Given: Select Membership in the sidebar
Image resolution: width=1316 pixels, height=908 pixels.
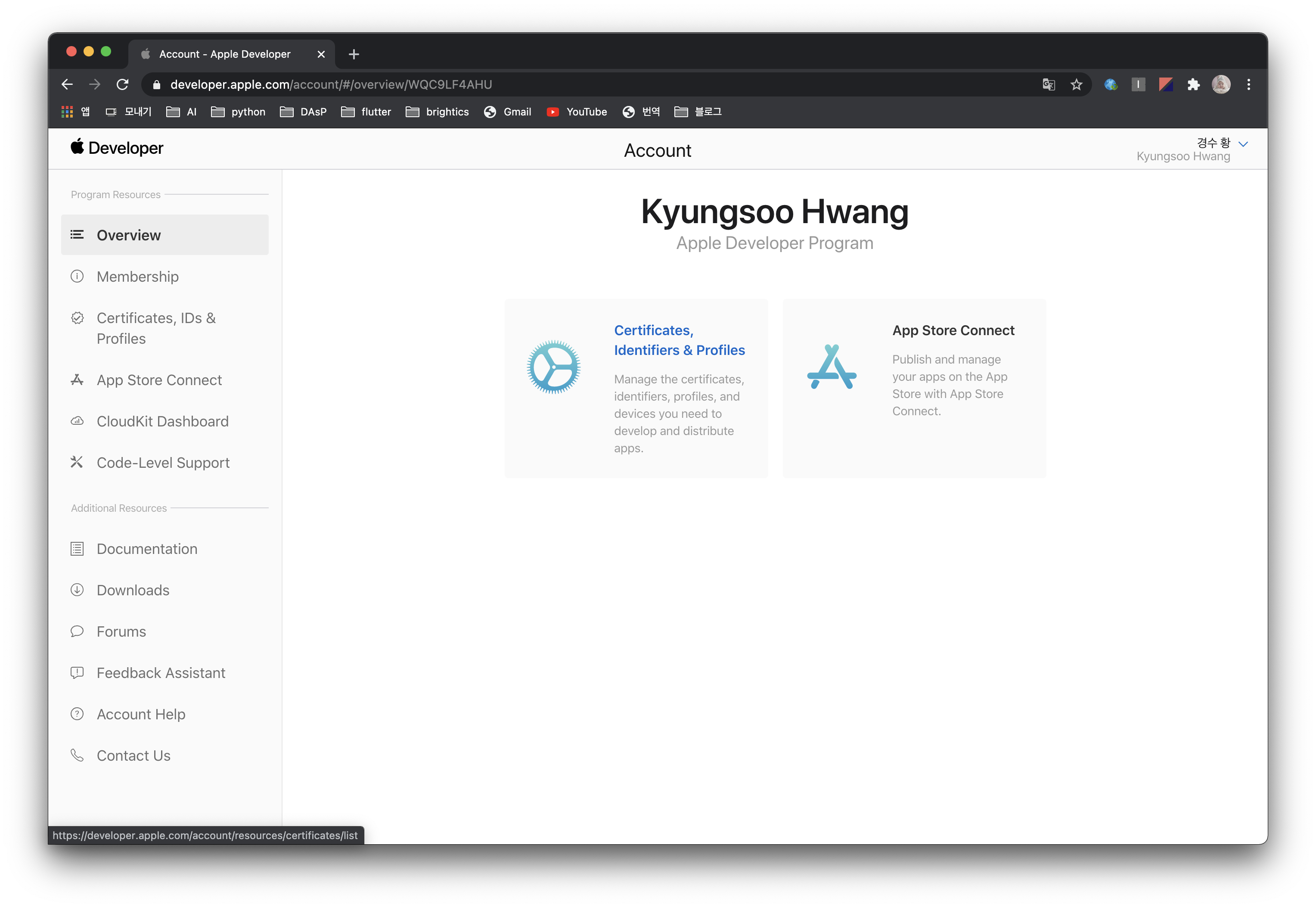Looking at the screenshot, I should (138, 277).
